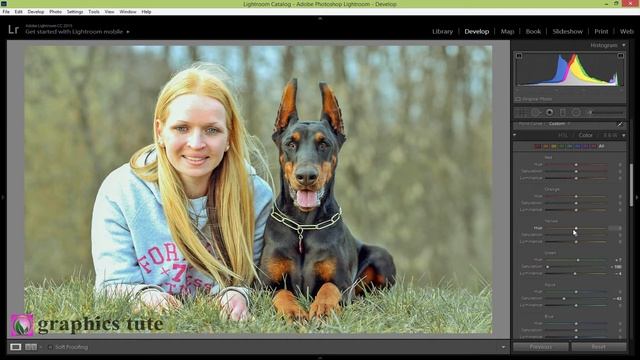This screenshot has height=360, width=640.
Task: Open the Edit menu
Action: [19, 12]
